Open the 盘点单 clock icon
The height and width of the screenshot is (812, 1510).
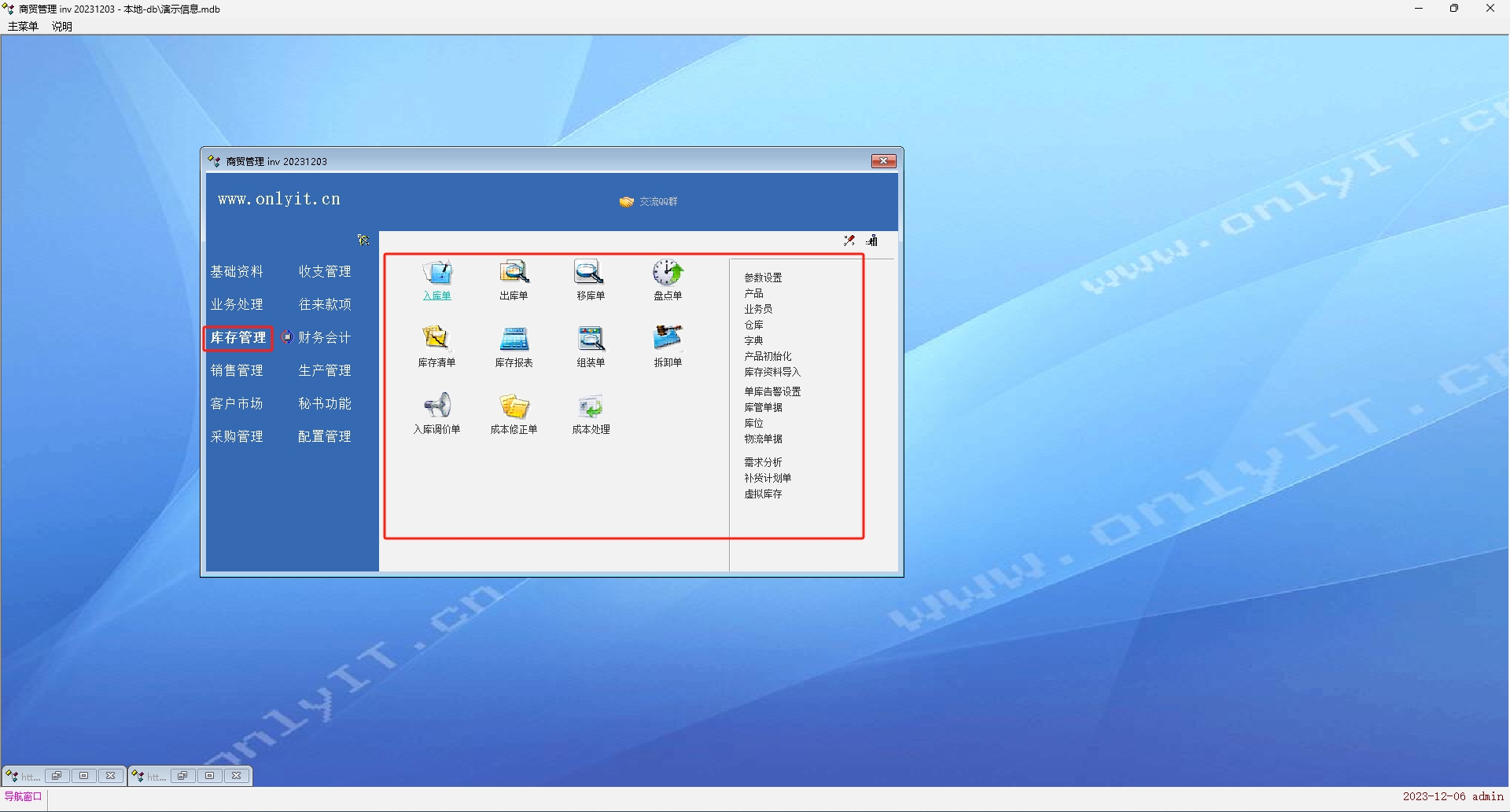[667, 273]
